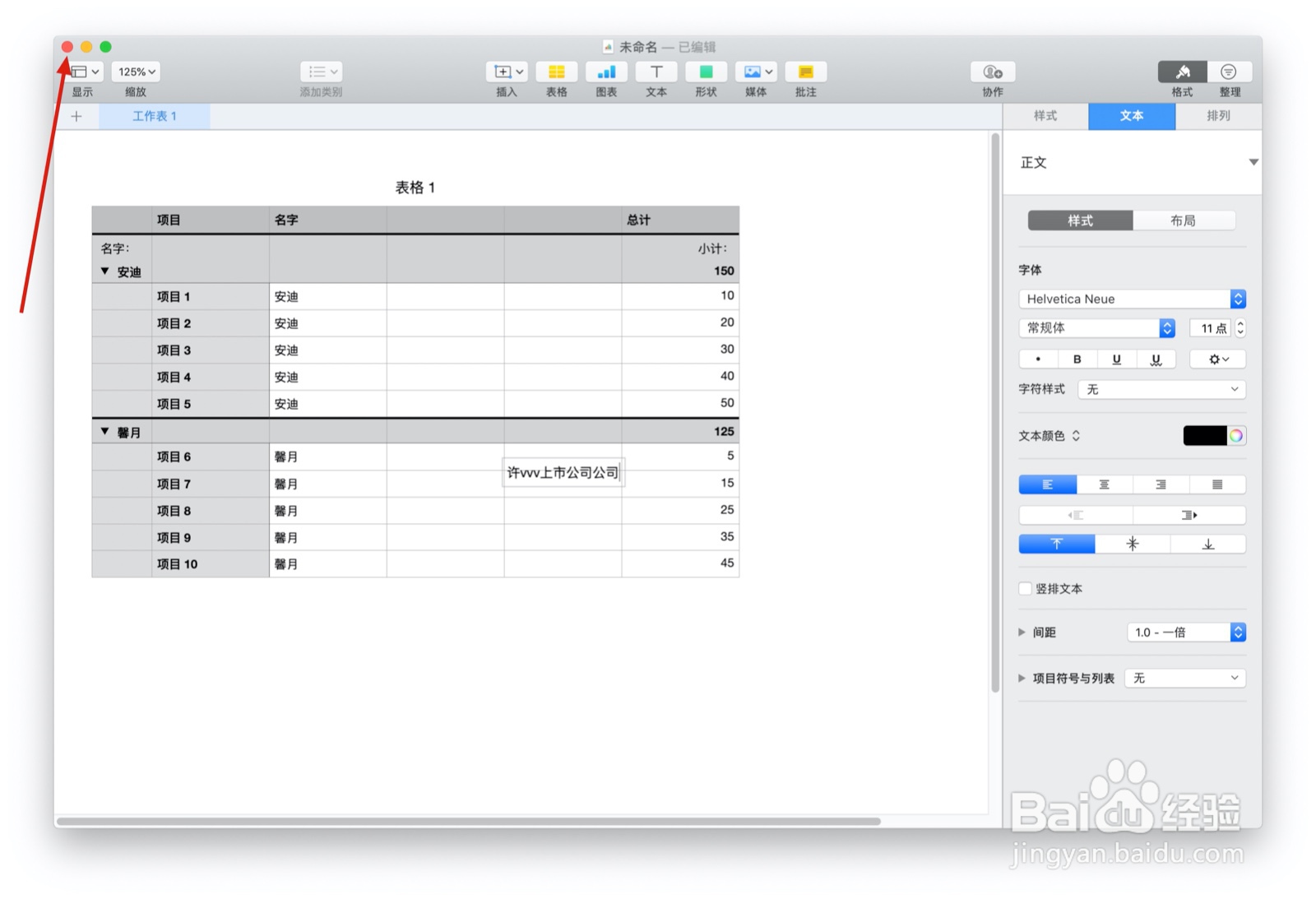Select the 项目 10 cell

[x=211, y=563]
